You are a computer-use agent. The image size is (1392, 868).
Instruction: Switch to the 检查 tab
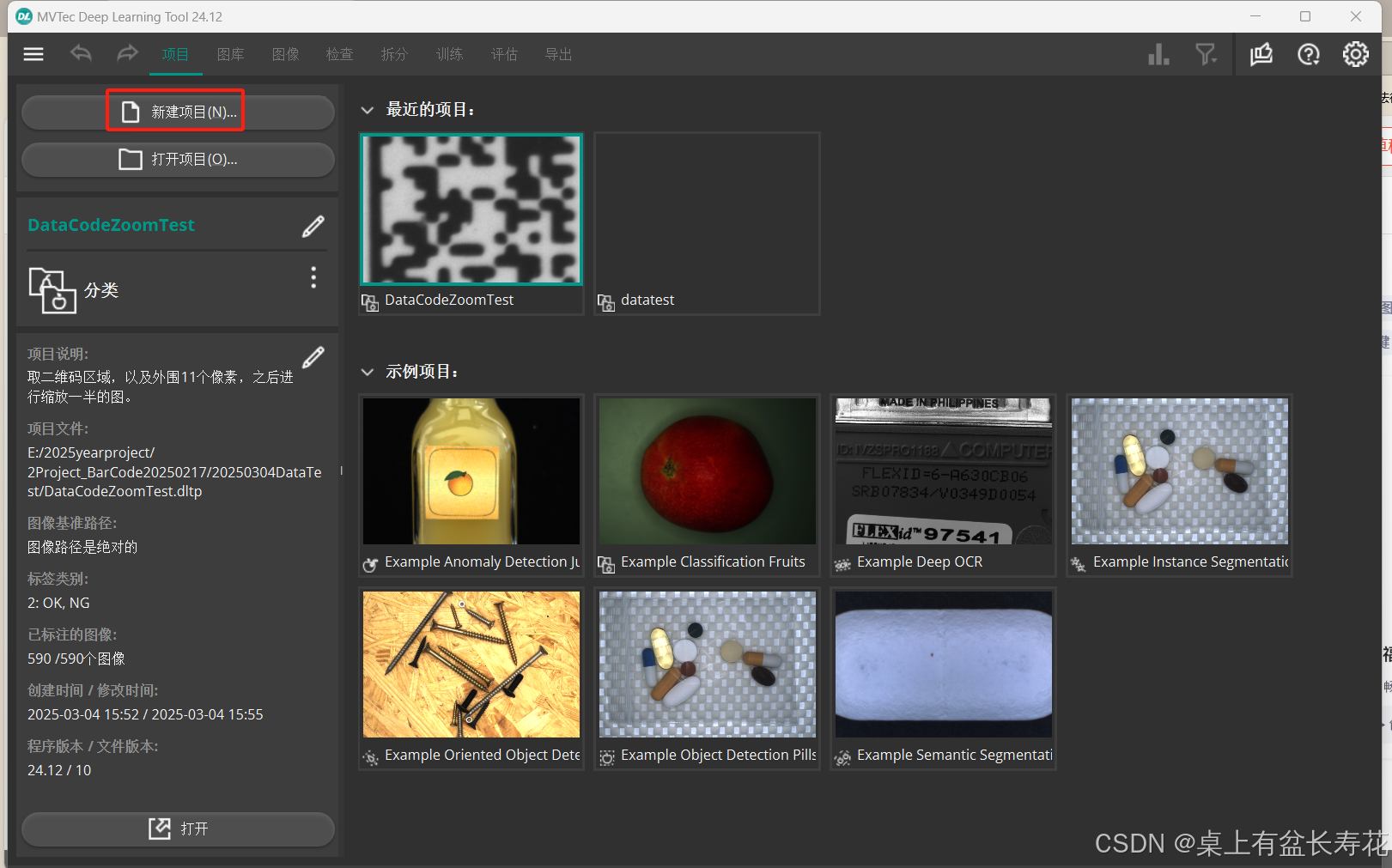click(x=339, y=54)
